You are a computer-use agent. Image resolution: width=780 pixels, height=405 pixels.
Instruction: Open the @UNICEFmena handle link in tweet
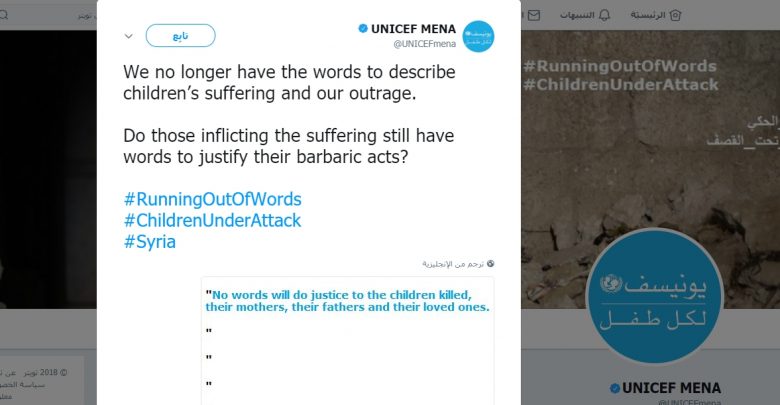pos(424,45)
